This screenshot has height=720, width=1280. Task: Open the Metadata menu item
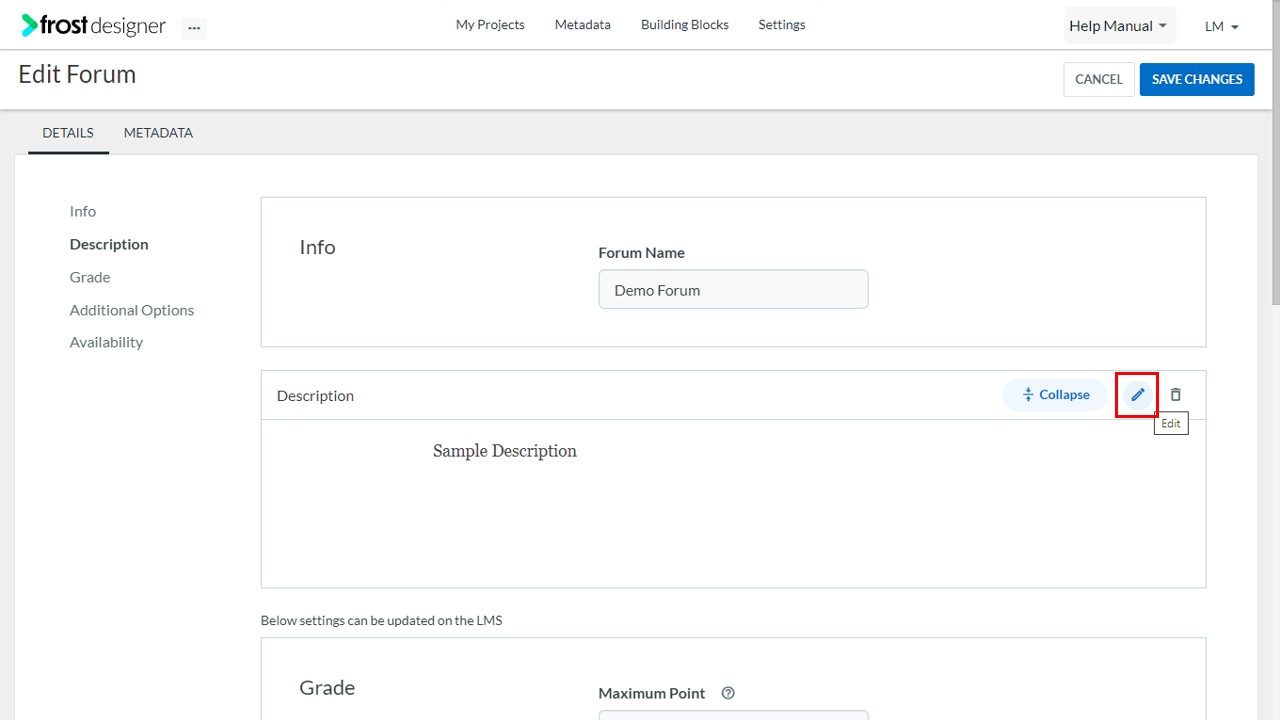(x=583, y=25)
